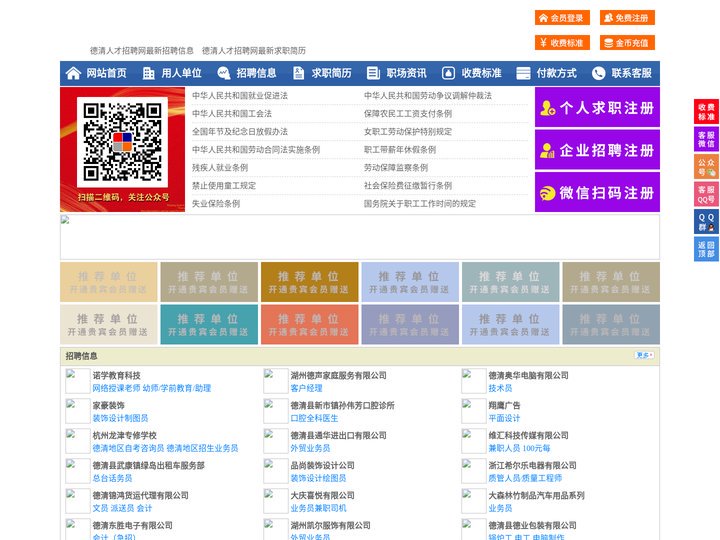
Task: Click the 免费注册 button
Action: (627, 18)
